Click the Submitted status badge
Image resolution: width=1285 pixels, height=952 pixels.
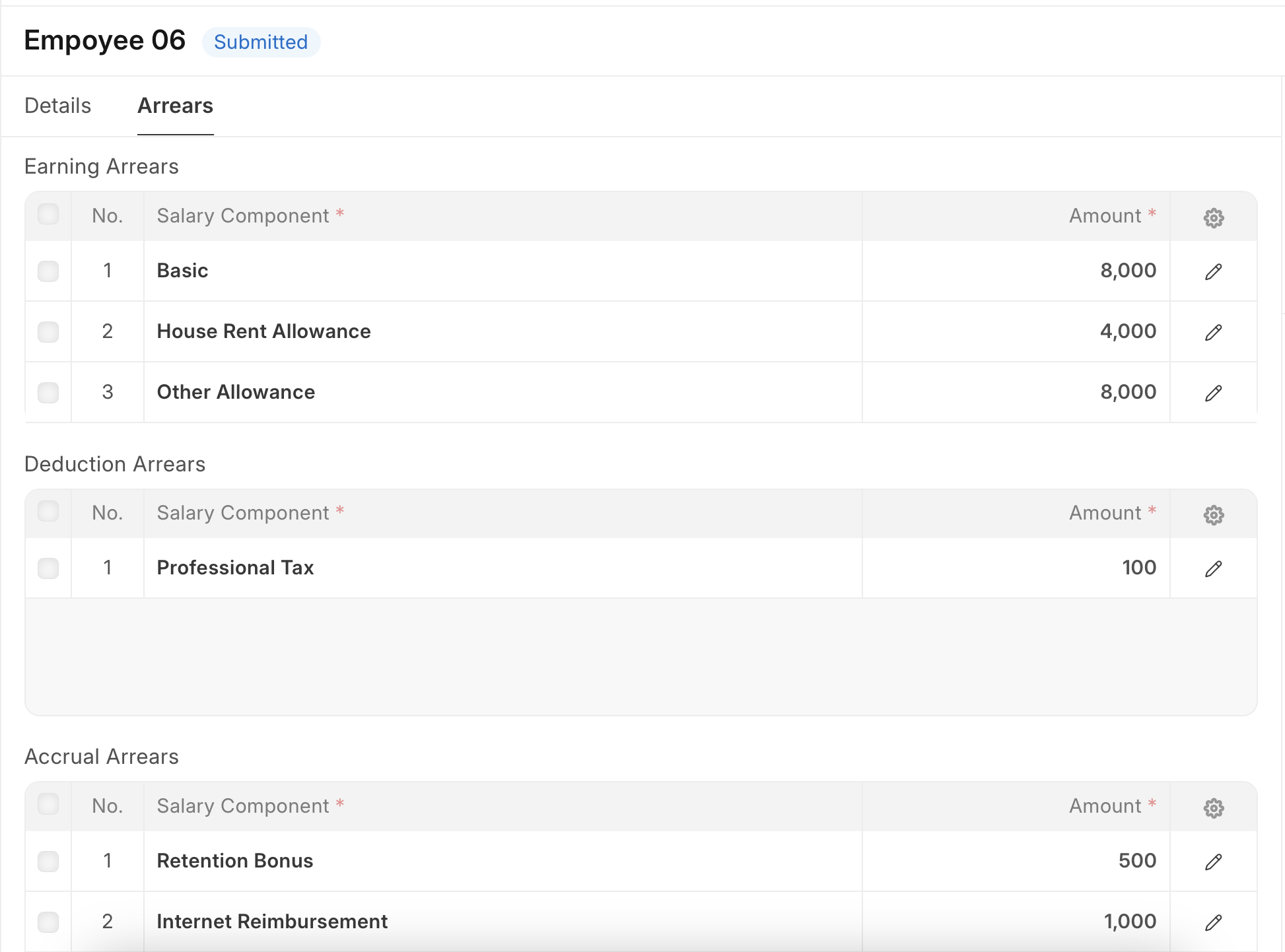coord(261,42)
